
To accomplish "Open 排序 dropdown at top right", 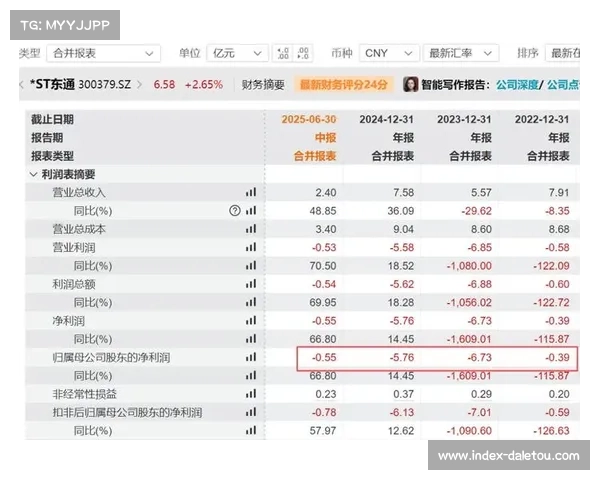I will (562, 53).
